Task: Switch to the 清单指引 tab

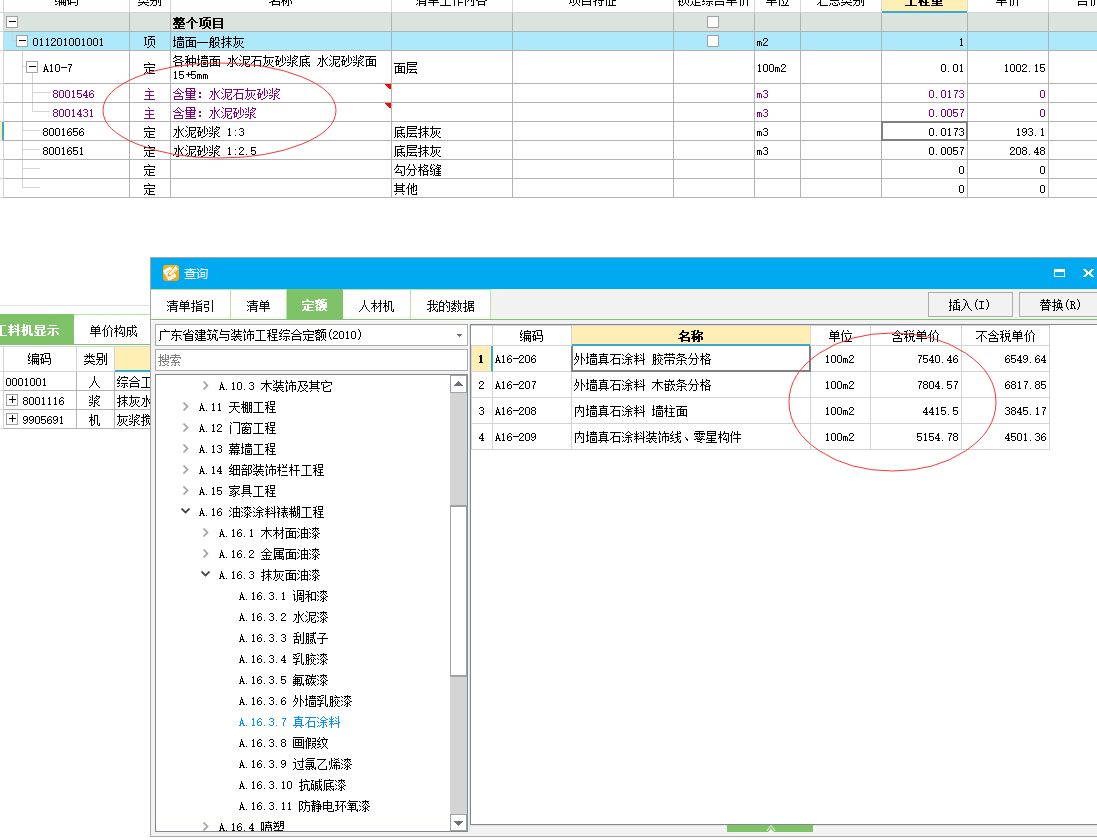Action: 190,306
